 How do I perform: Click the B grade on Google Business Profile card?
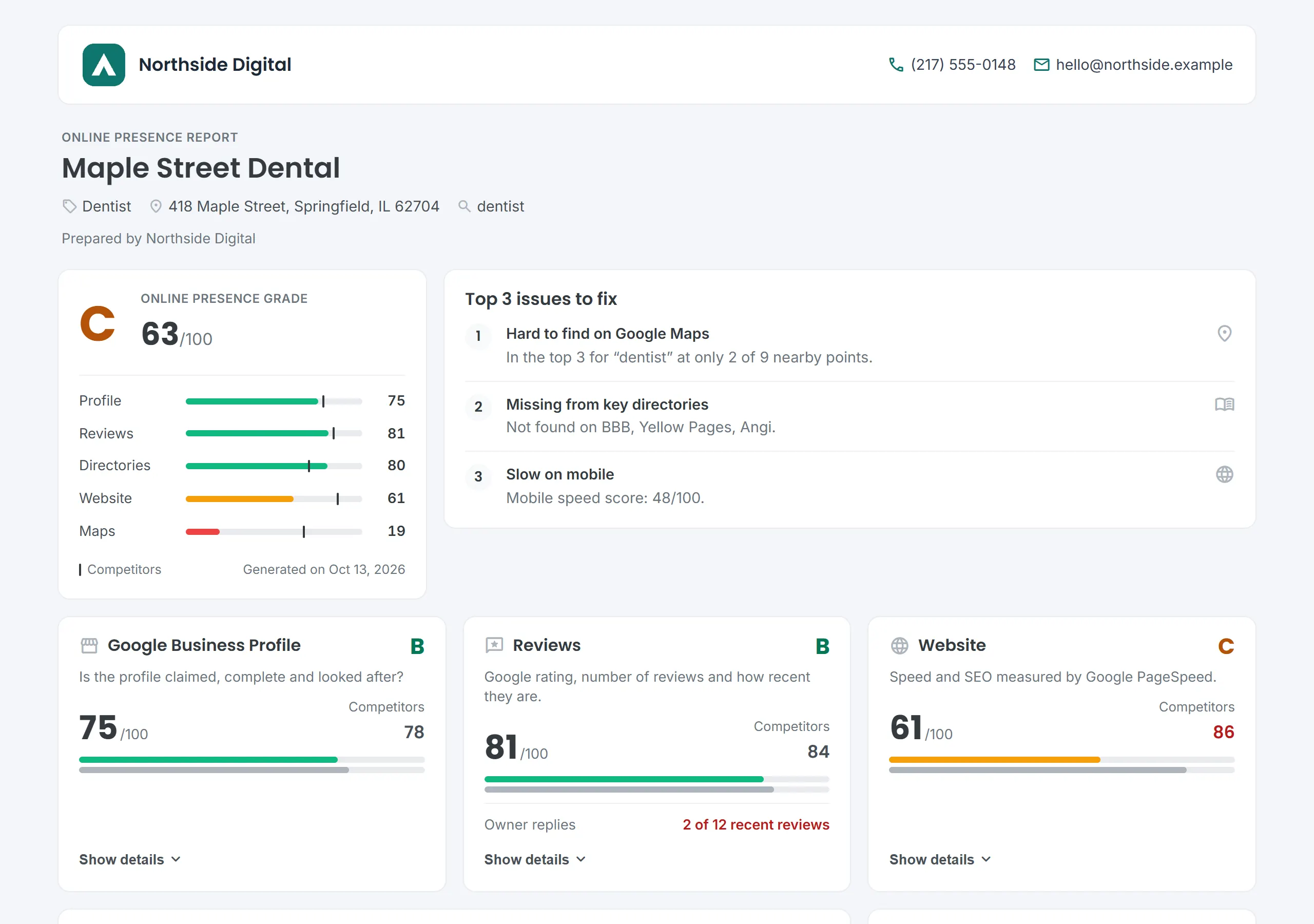click(417, 646)
